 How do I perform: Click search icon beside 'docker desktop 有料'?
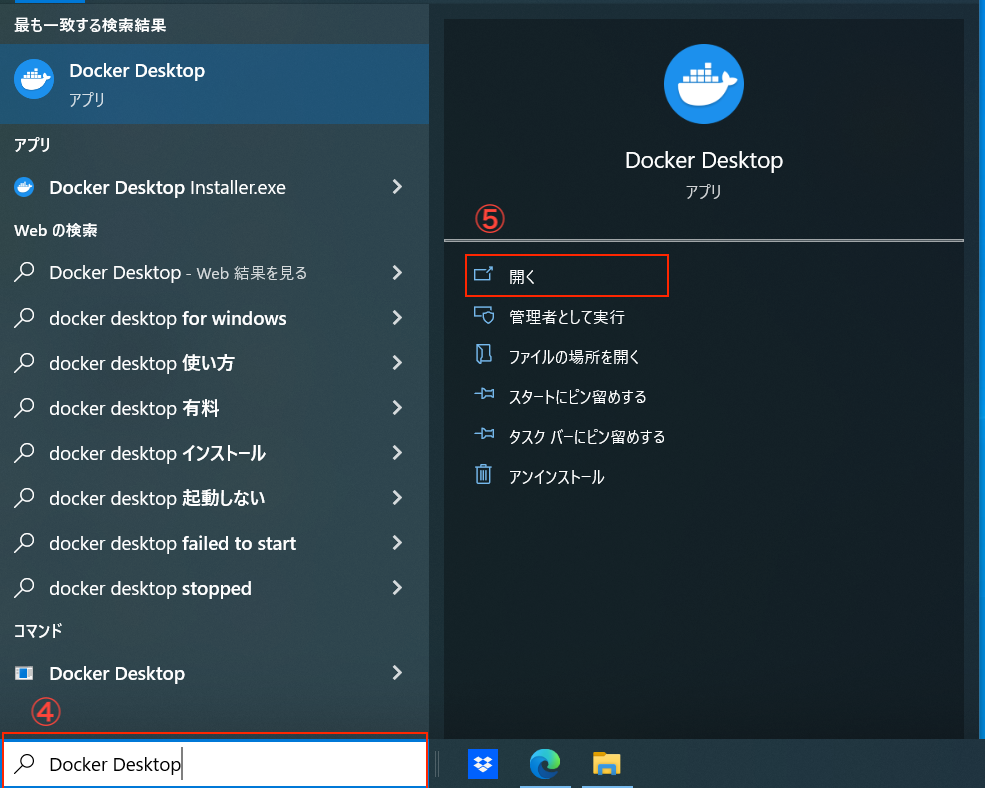24,408
